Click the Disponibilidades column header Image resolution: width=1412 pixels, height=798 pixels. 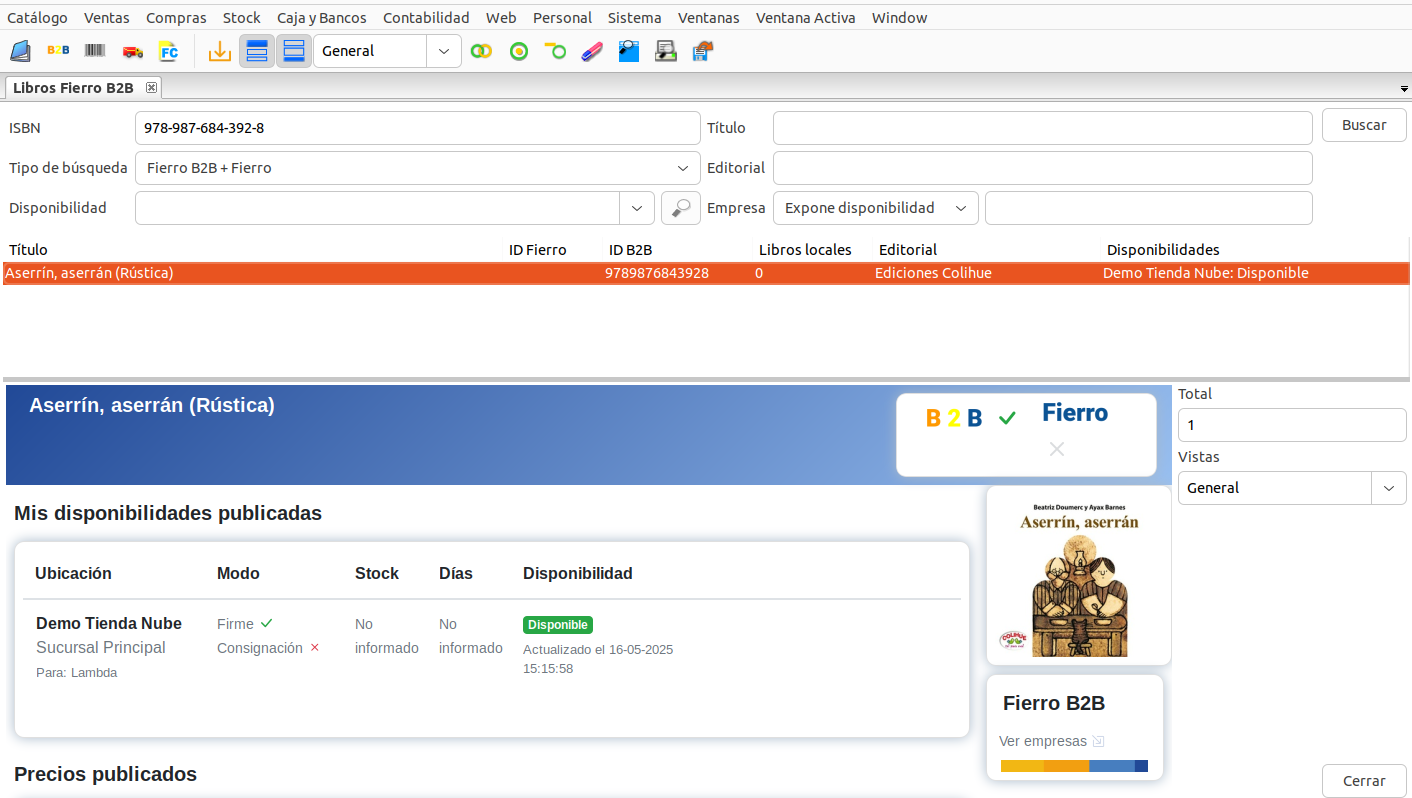pyautogui.click(x=1163, y=250)
